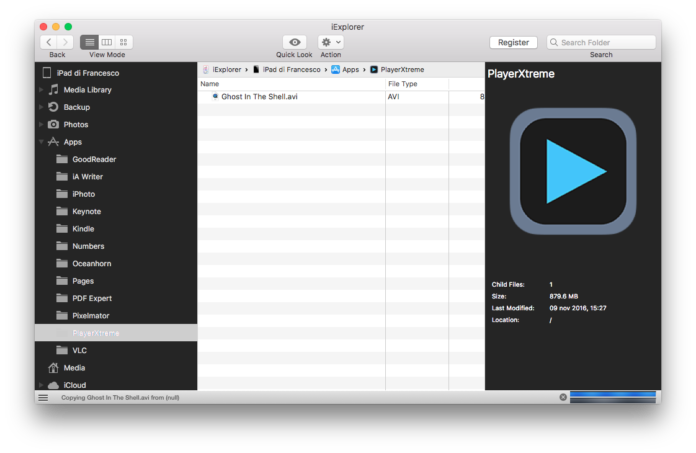The height and width of the screenshot is (453, 696).
Task: Select iPad di Francesco device in sidebar
Action: (88, 72)
